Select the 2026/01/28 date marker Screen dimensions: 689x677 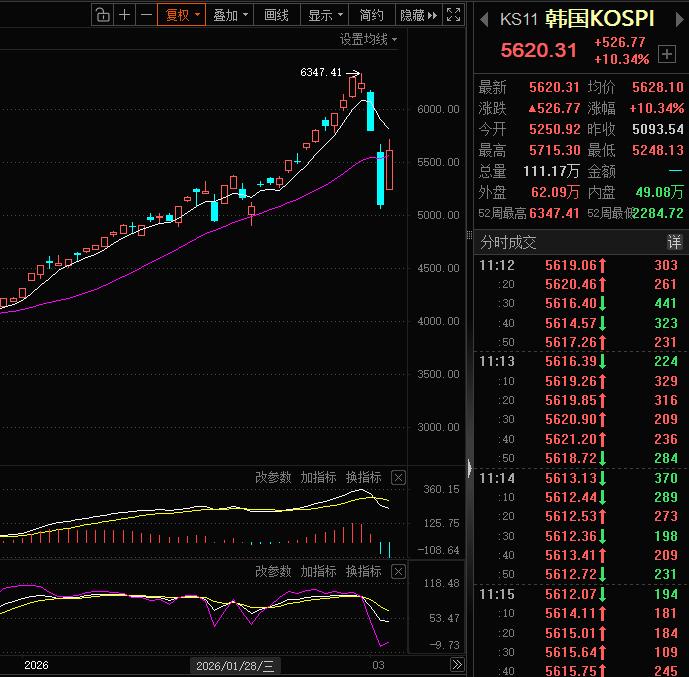(x=235, y=666)
